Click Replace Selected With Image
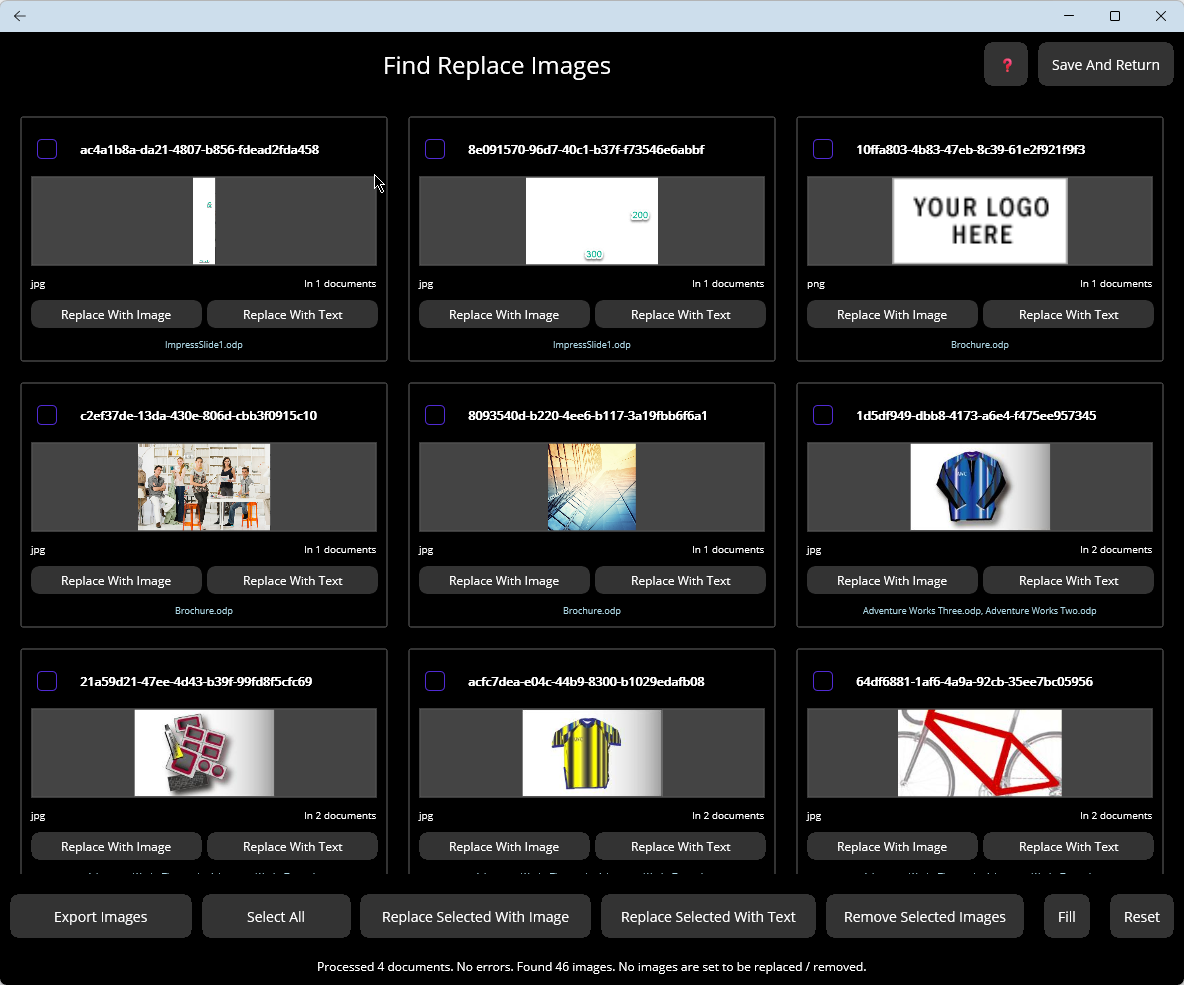 tap(475, 915)
